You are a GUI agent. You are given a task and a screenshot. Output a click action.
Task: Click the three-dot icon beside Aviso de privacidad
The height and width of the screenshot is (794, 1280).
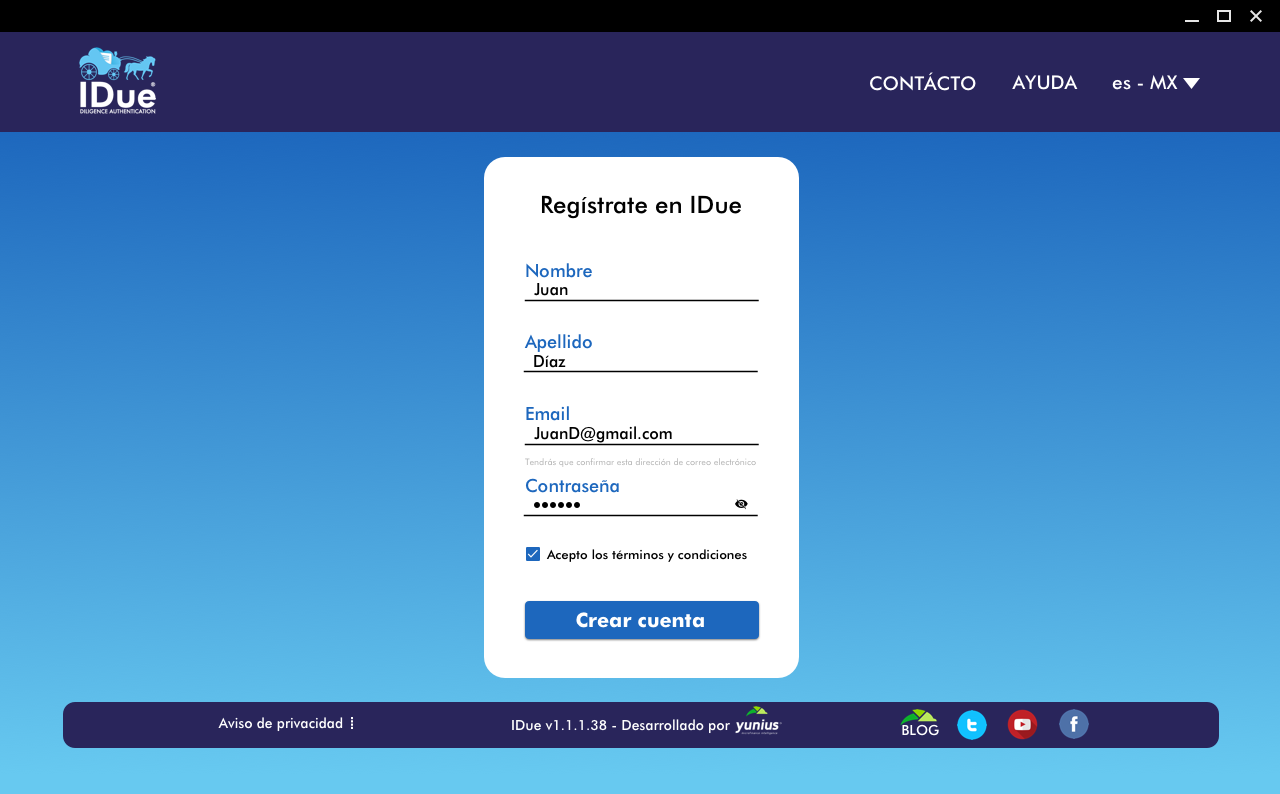[352, 723]
